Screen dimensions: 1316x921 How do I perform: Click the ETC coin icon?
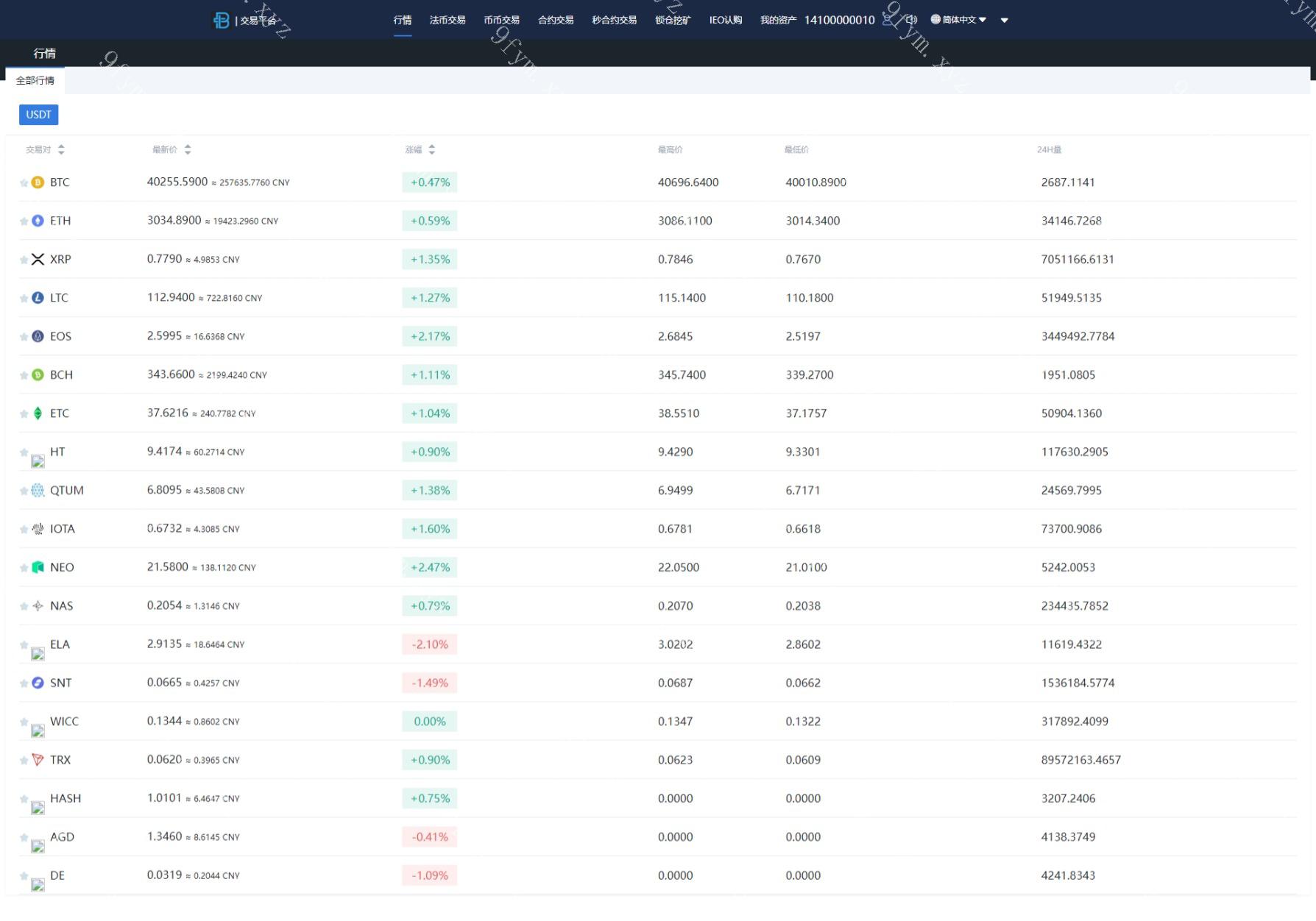pyautogui.click(x=38, y=413)
